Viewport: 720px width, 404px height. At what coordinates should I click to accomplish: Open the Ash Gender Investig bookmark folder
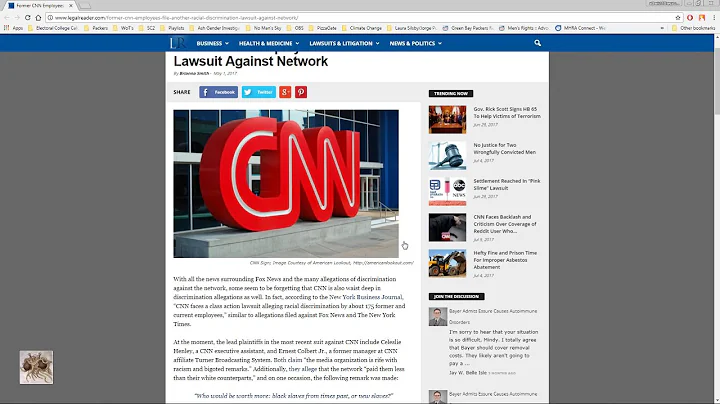[x=215, y=28]
